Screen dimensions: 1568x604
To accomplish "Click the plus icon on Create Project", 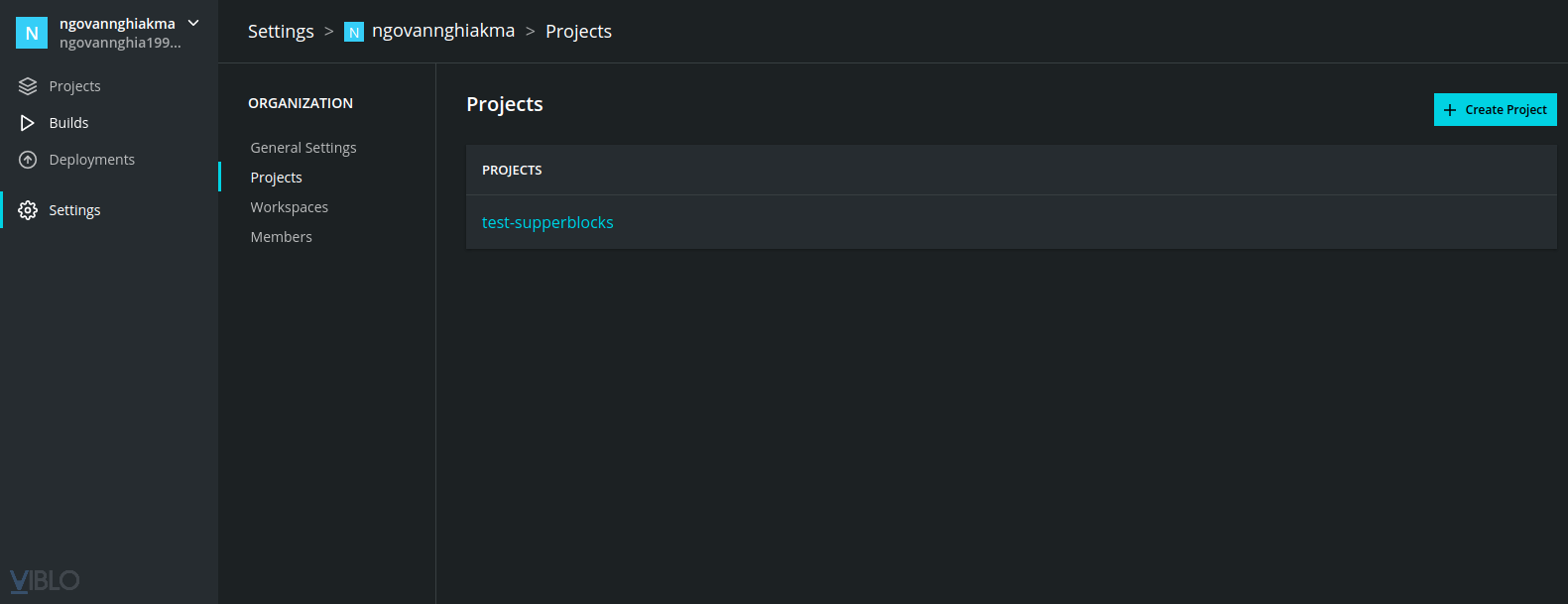I will tap(1450, 110).
